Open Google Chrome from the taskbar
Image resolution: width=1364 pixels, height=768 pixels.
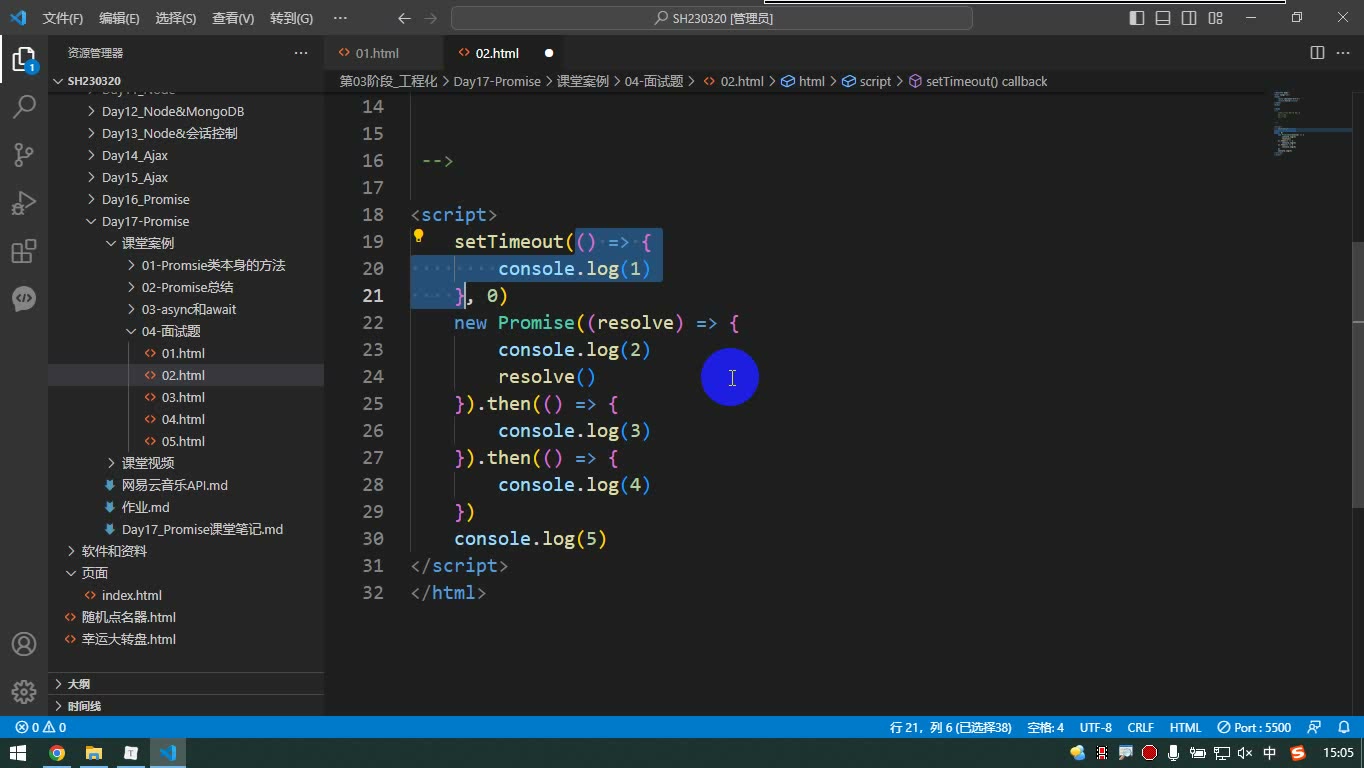(x=57, y=753)
